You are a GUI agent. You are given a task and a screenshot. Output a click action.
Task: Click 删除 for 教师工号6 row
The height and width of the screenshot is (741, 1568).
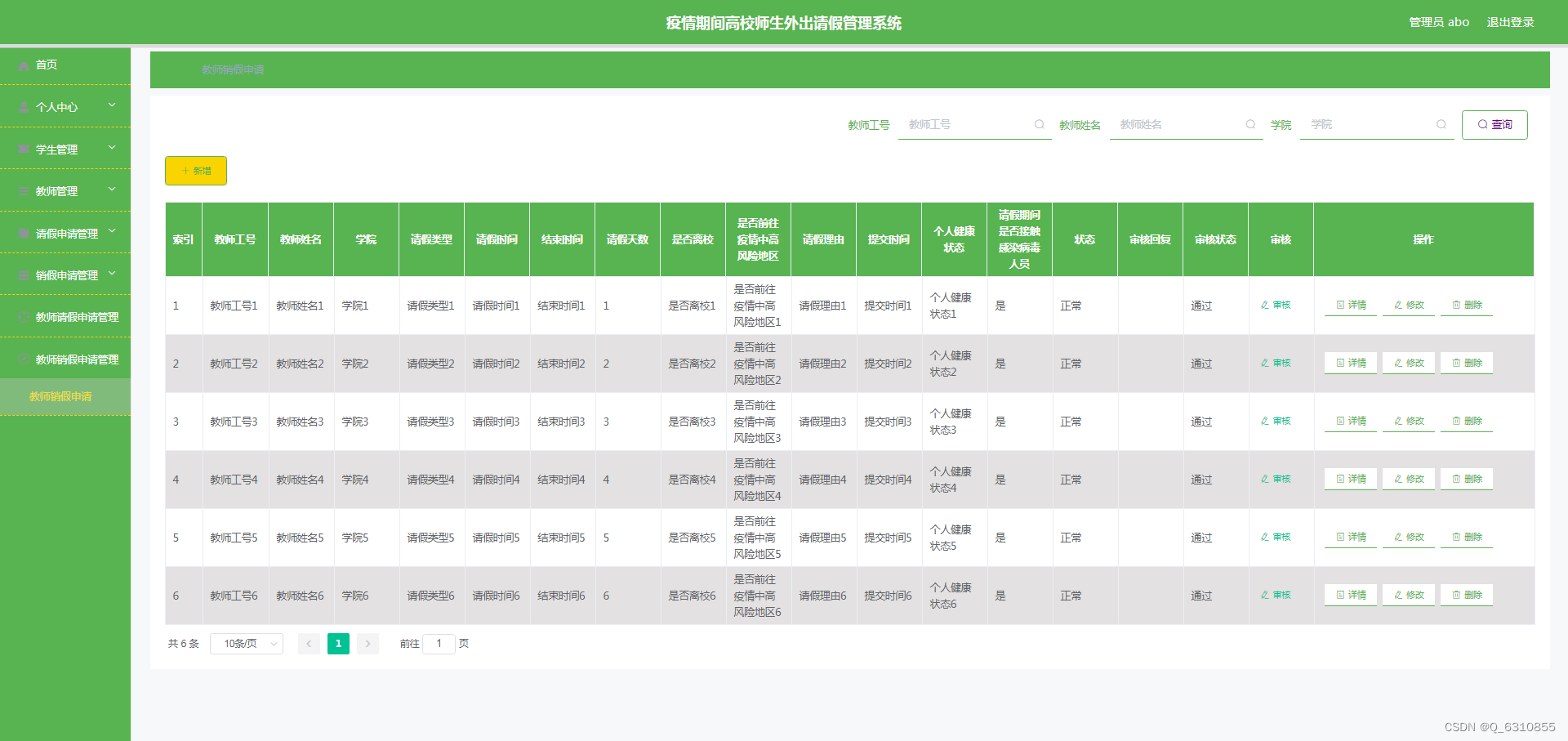1467,595
